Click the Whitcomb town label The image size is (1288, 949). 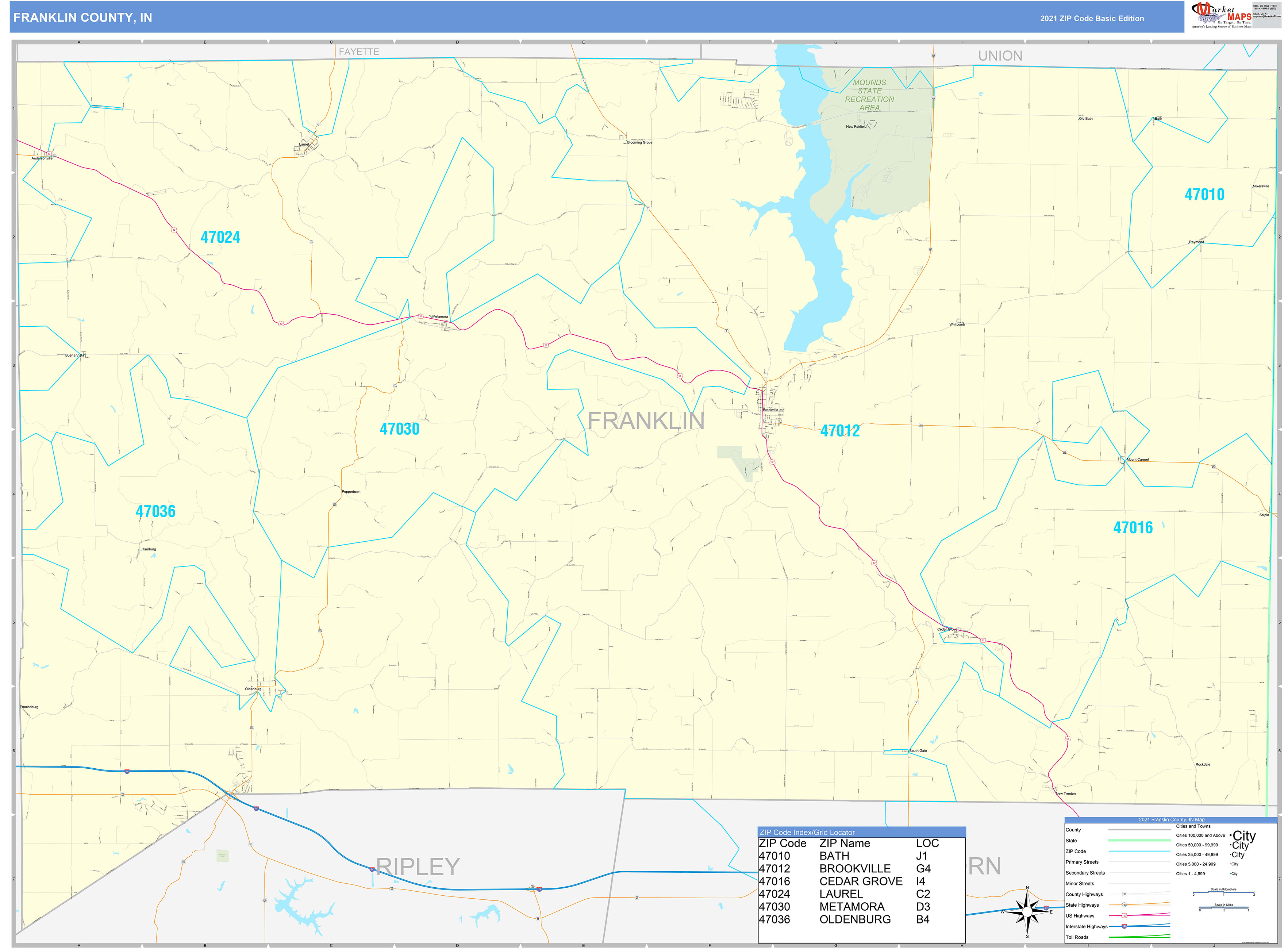pyautogui.click(x=957, y=324)
